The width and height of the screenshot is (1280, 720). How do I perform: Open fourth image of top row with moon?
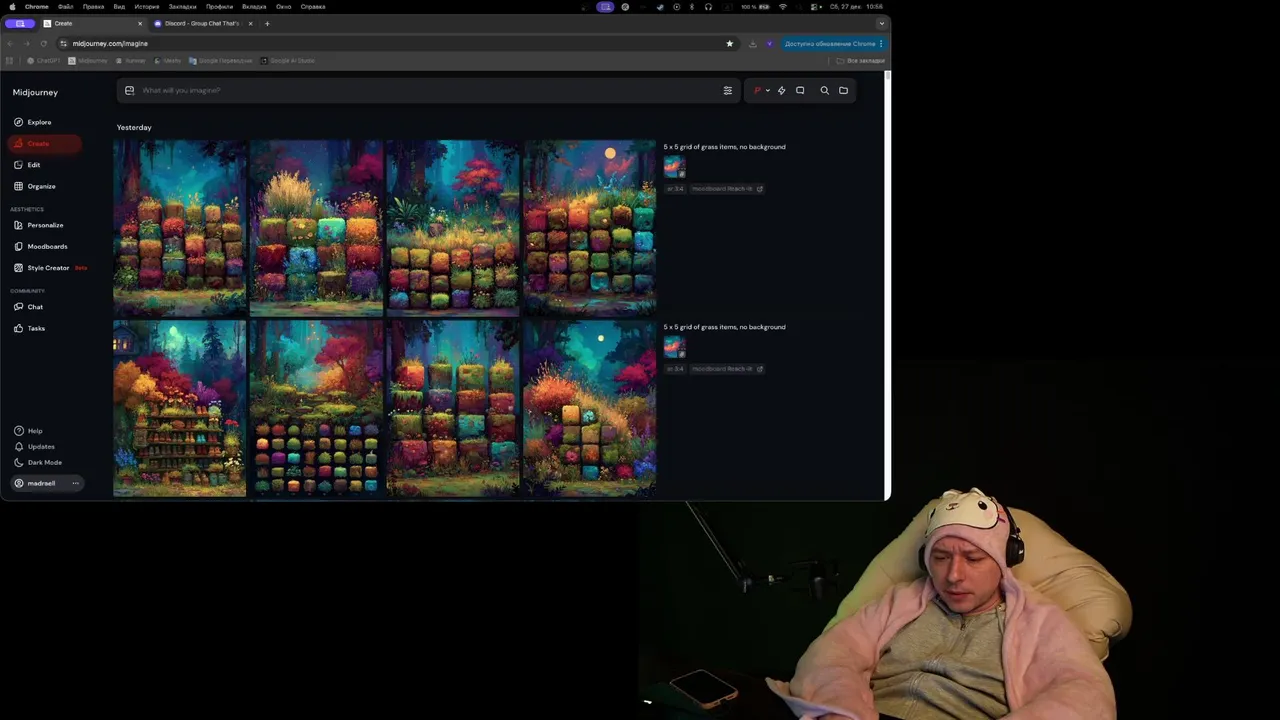point(590,228)
